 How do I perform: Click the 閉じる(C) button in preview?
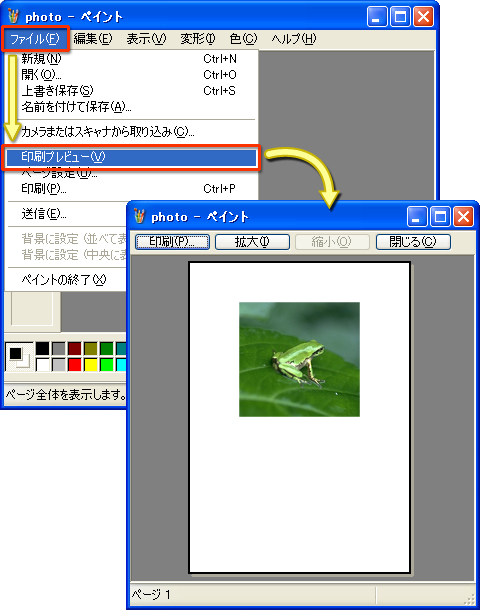[x=413, y=242]
